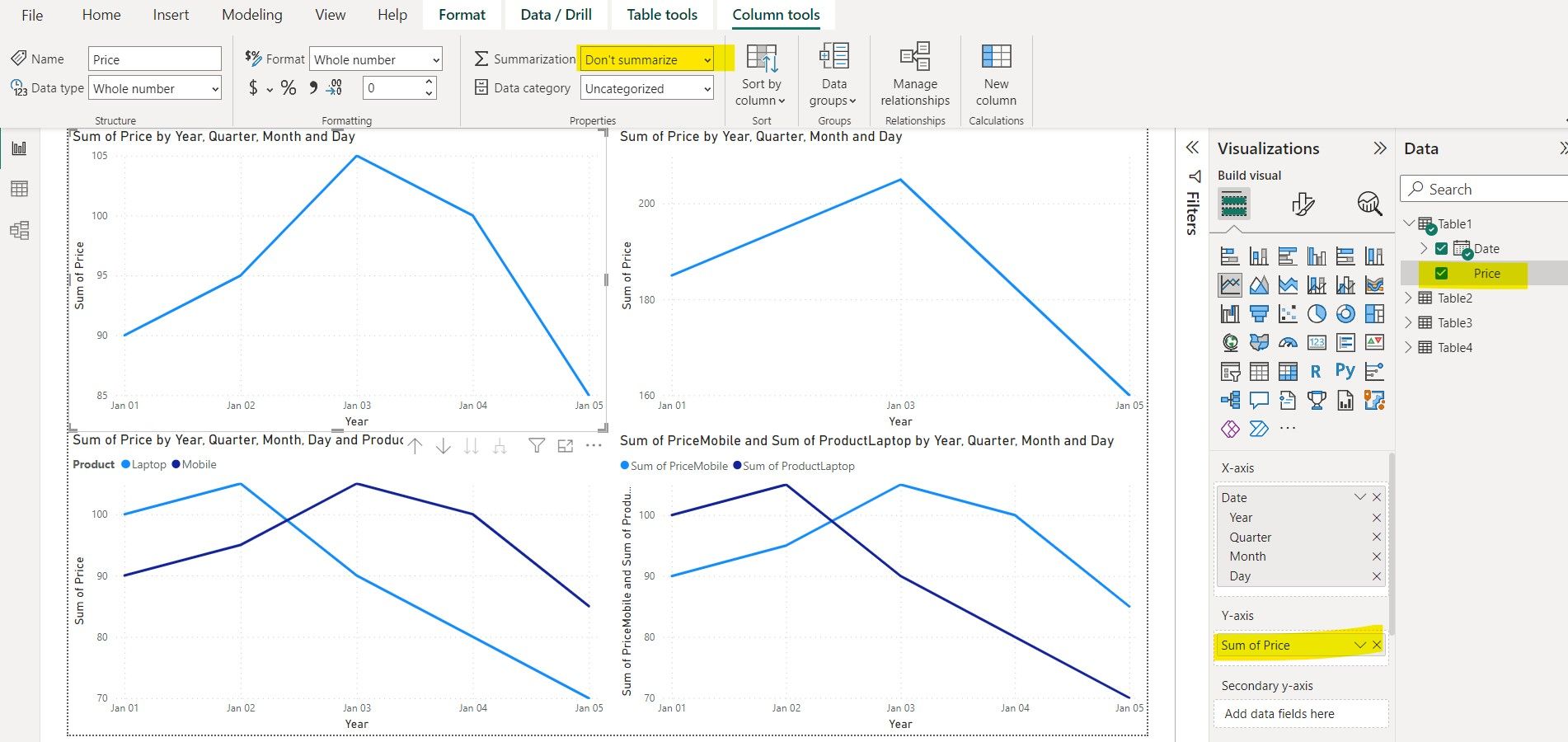Open the Analytics magnifier pane icon
Viewport: 1568px width, 742px height.
[1369, 204]
